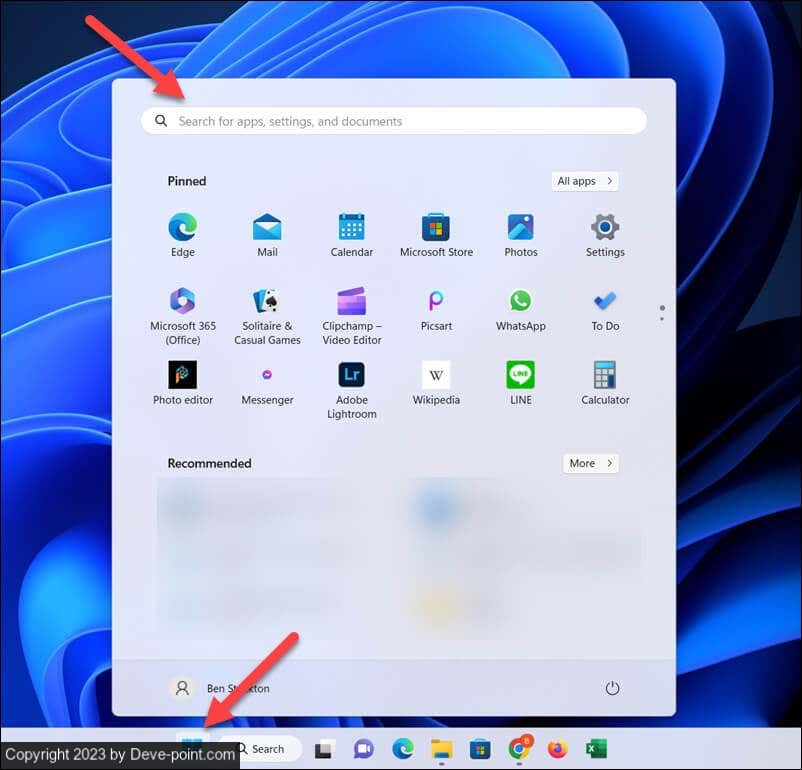Expand the All apps list
Screen dimensions: 802x770
(x=585, y=181)
